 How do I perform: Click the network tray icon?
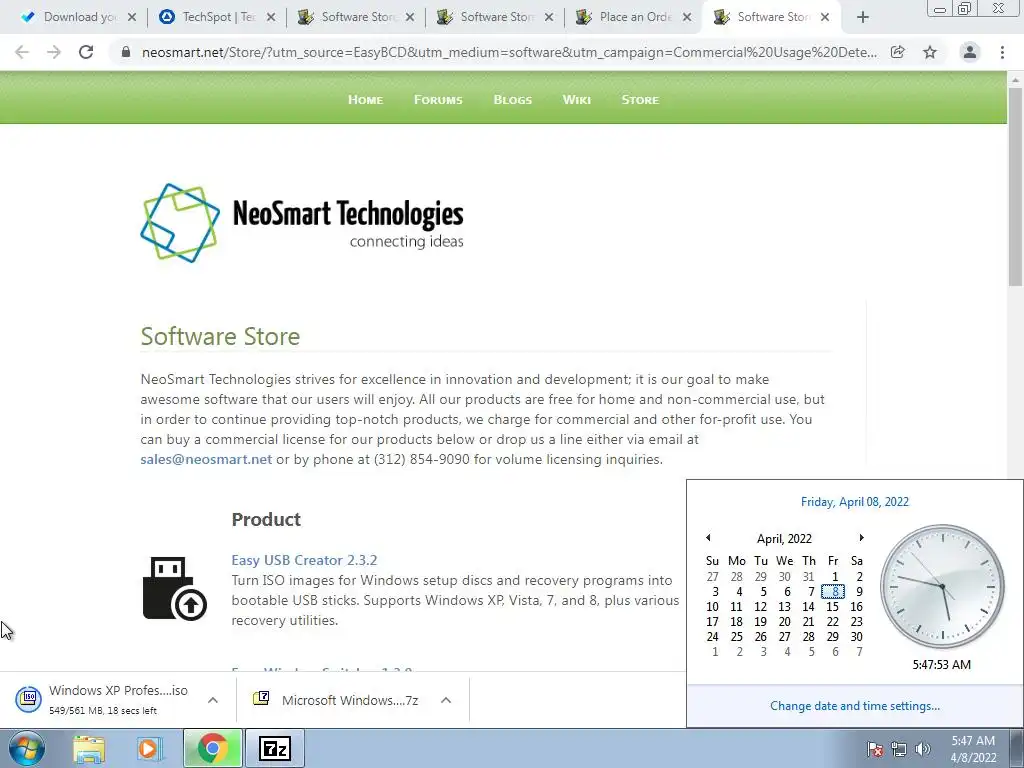click(899, 749)
